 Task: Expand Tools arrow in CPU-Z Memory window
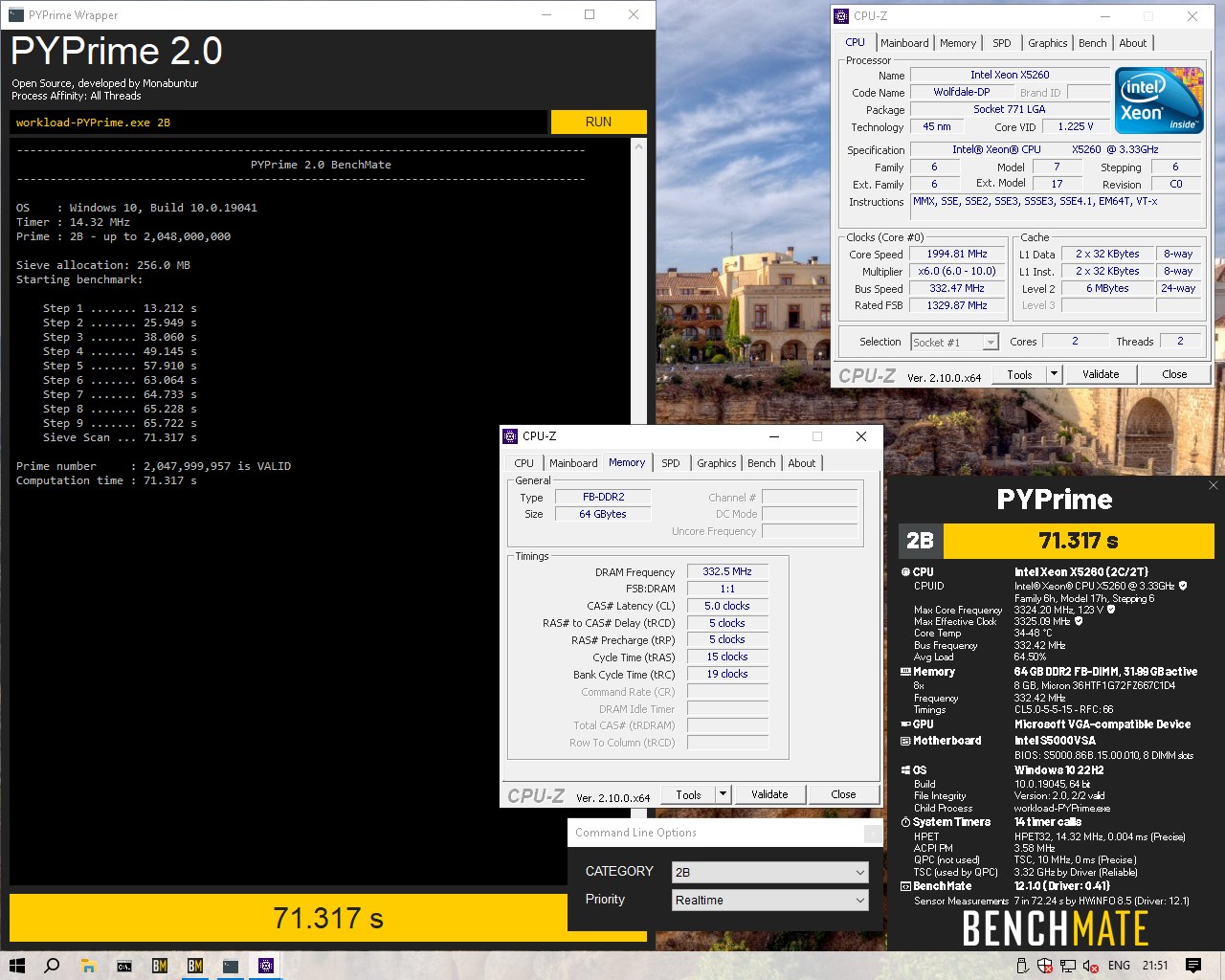[724, 794]
